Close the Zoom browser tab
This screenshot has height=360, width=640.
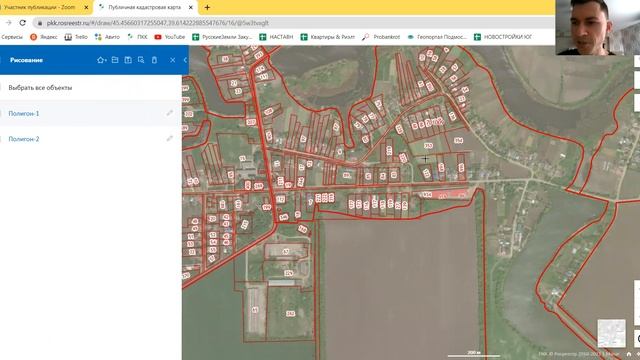pos(86,7)
